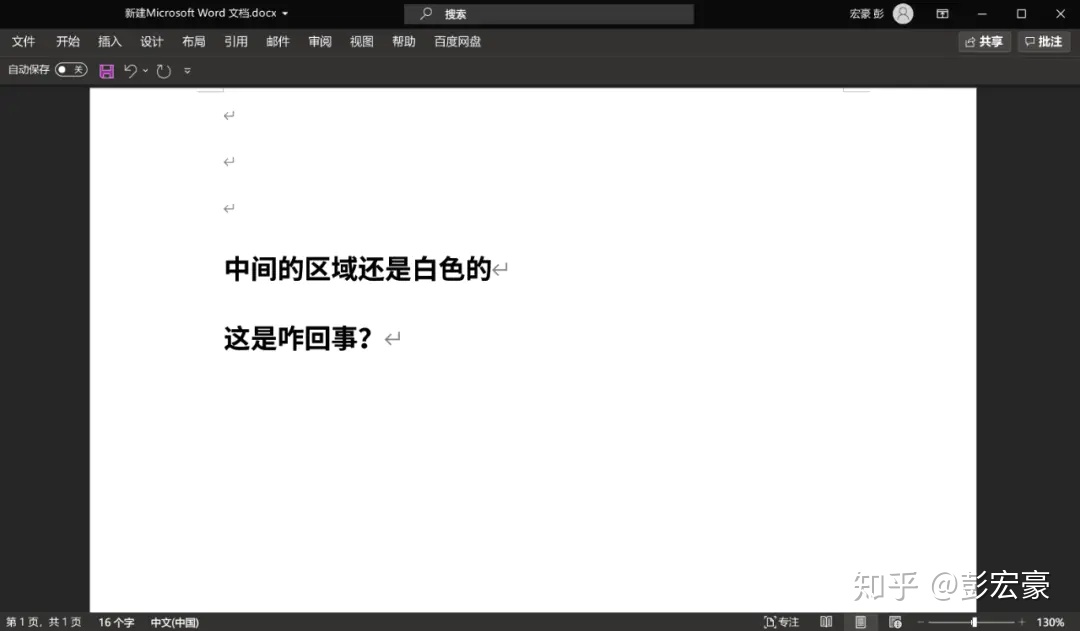The image size is (1080, 631).
Task: Minimize the Word window
Action: click(982, 14)
